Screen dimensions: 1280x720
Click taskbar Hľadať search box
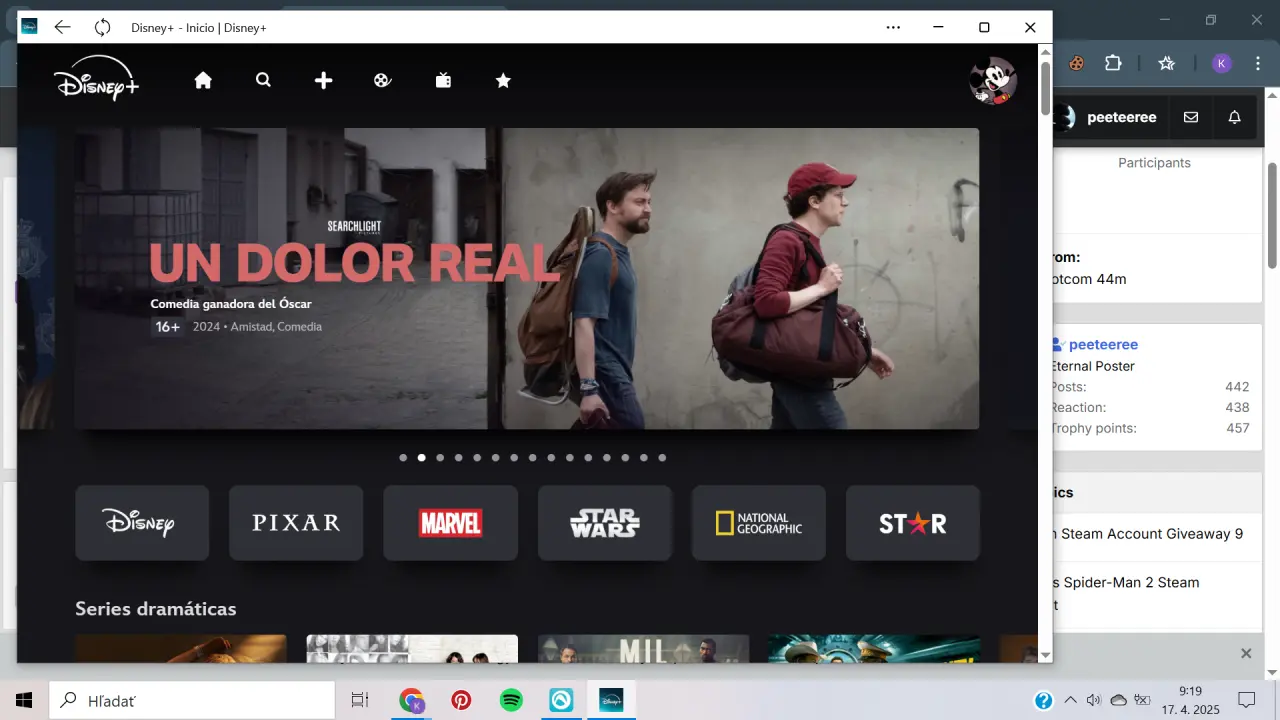[x=192, y=700]
